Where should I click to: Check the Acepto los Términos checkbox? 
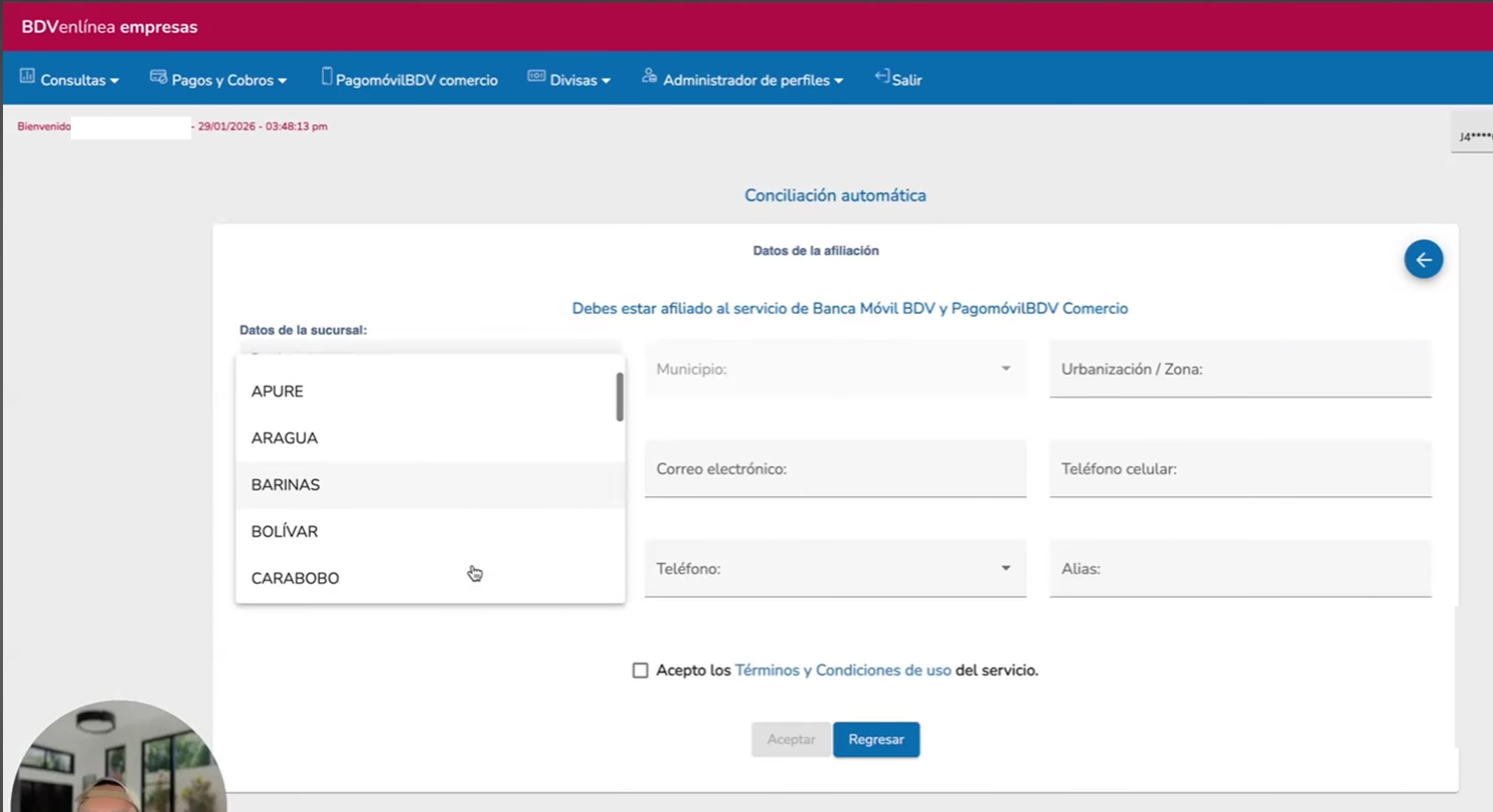(x=640, y=671)
